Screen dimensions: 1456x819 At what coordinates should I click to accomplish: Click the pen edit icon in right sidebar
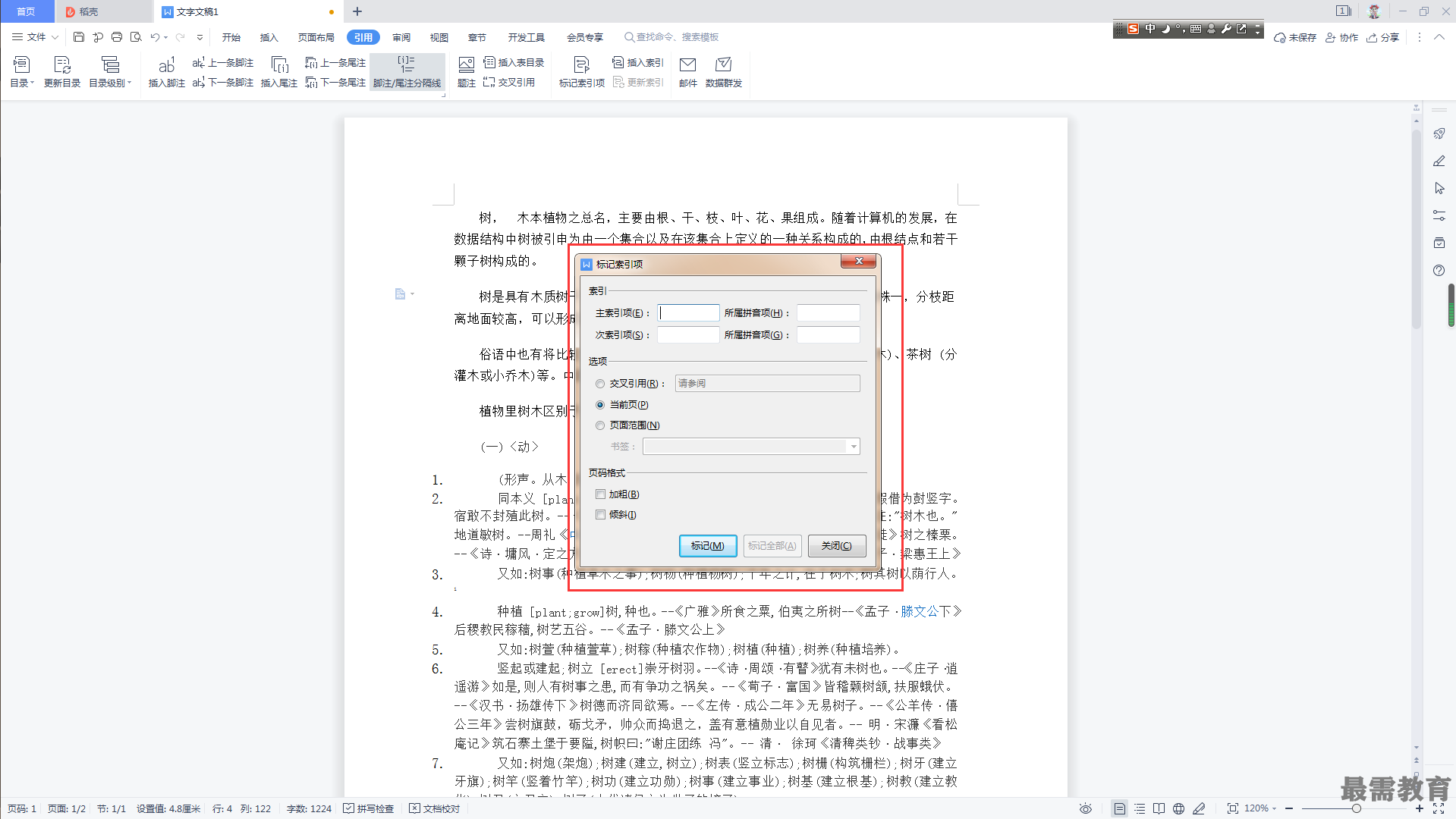(x=1439, y=161)
